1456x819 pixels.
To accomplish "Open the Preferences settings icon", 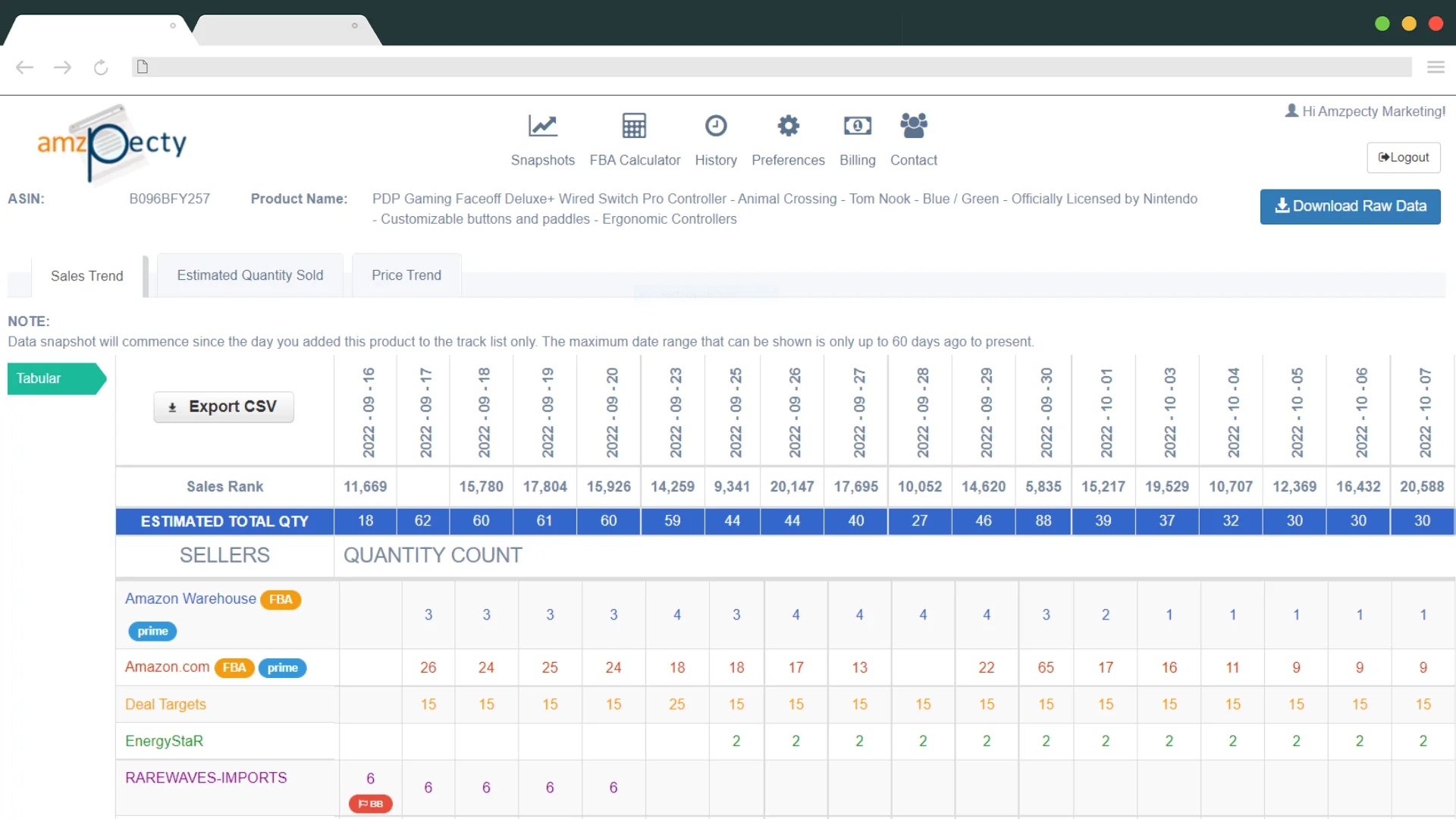I will pyautogui.click(x=788, y=125).
